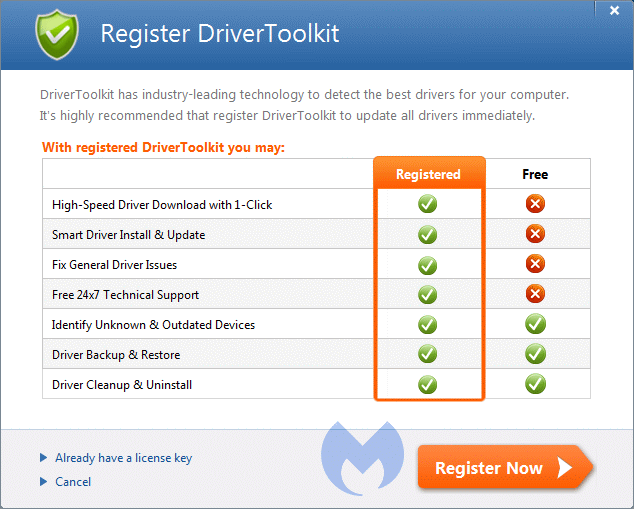The width and height of the screenshot is (634, 509).
Task: Click Free red X for Smart Driver Install
Action: point(535,234)
